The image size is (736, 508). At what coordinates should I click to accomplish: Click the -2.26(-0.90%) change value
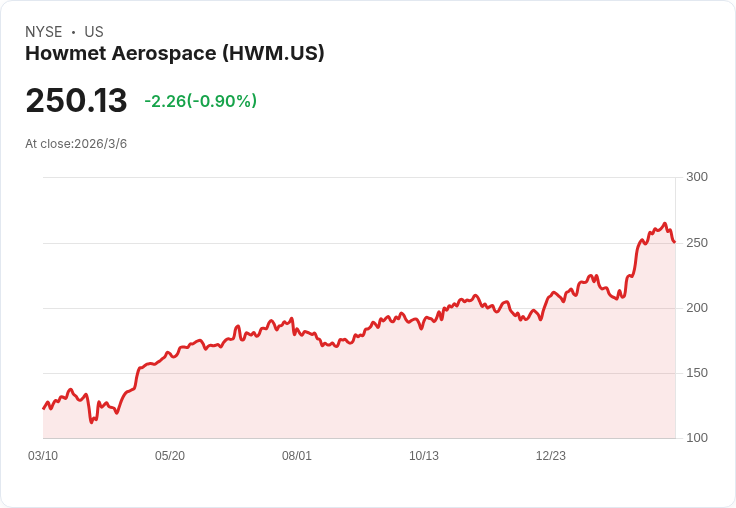point(200,101)
